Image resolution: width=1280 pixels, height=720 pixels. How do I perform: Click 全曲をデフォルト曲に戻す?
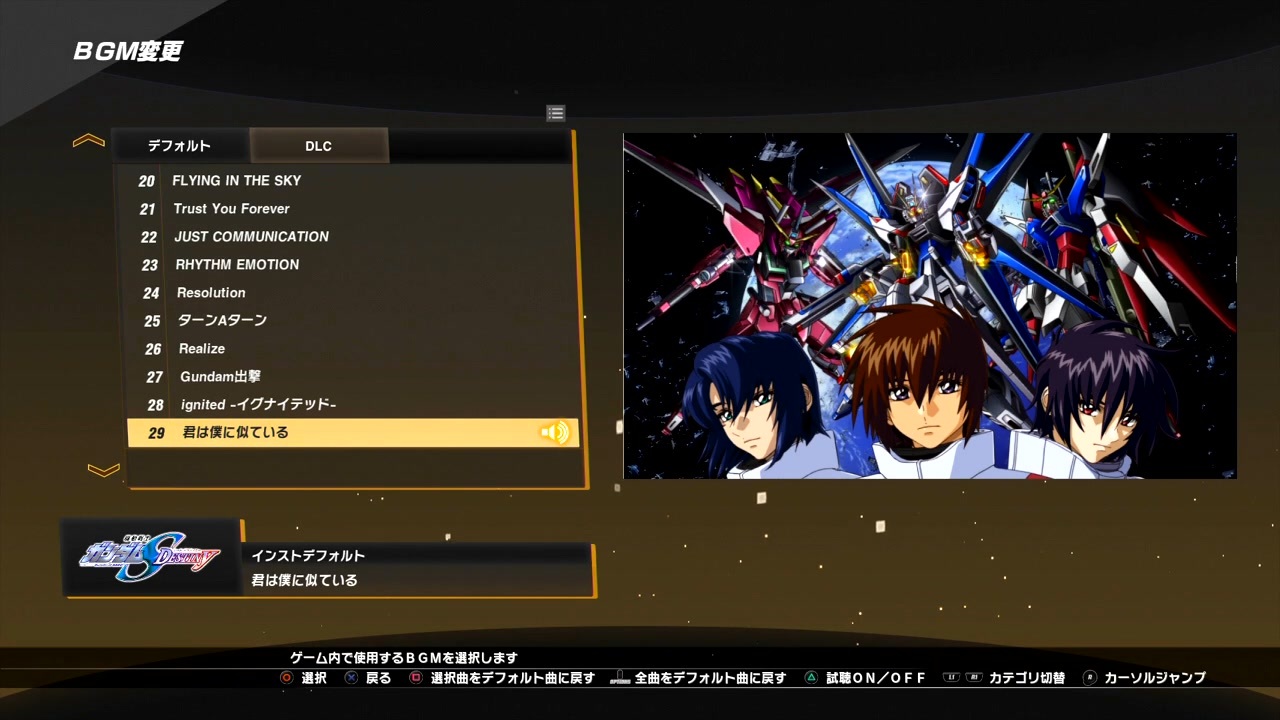(710, 678)
